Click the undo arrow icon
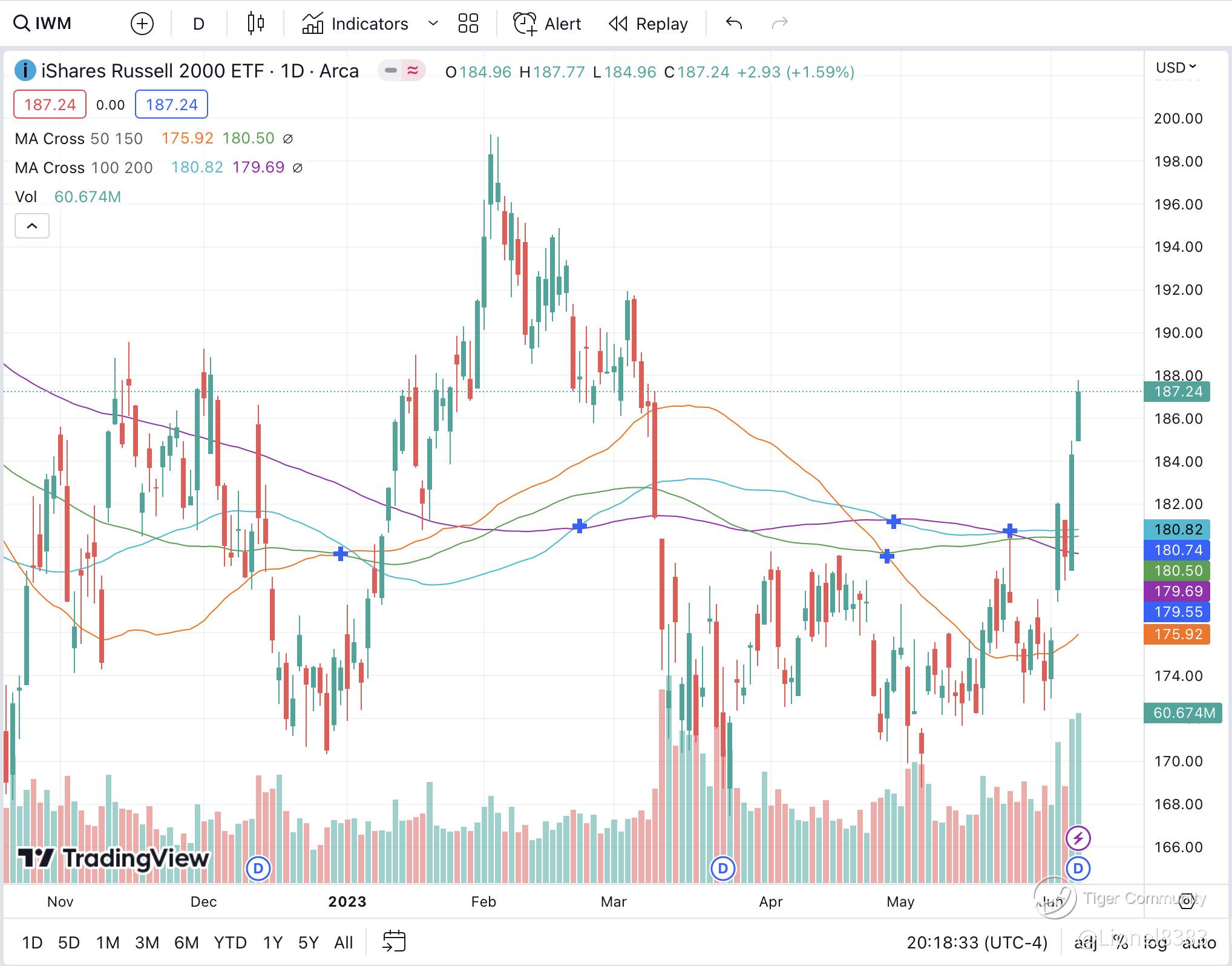The image size is (1232, 966). pos(733,24)
